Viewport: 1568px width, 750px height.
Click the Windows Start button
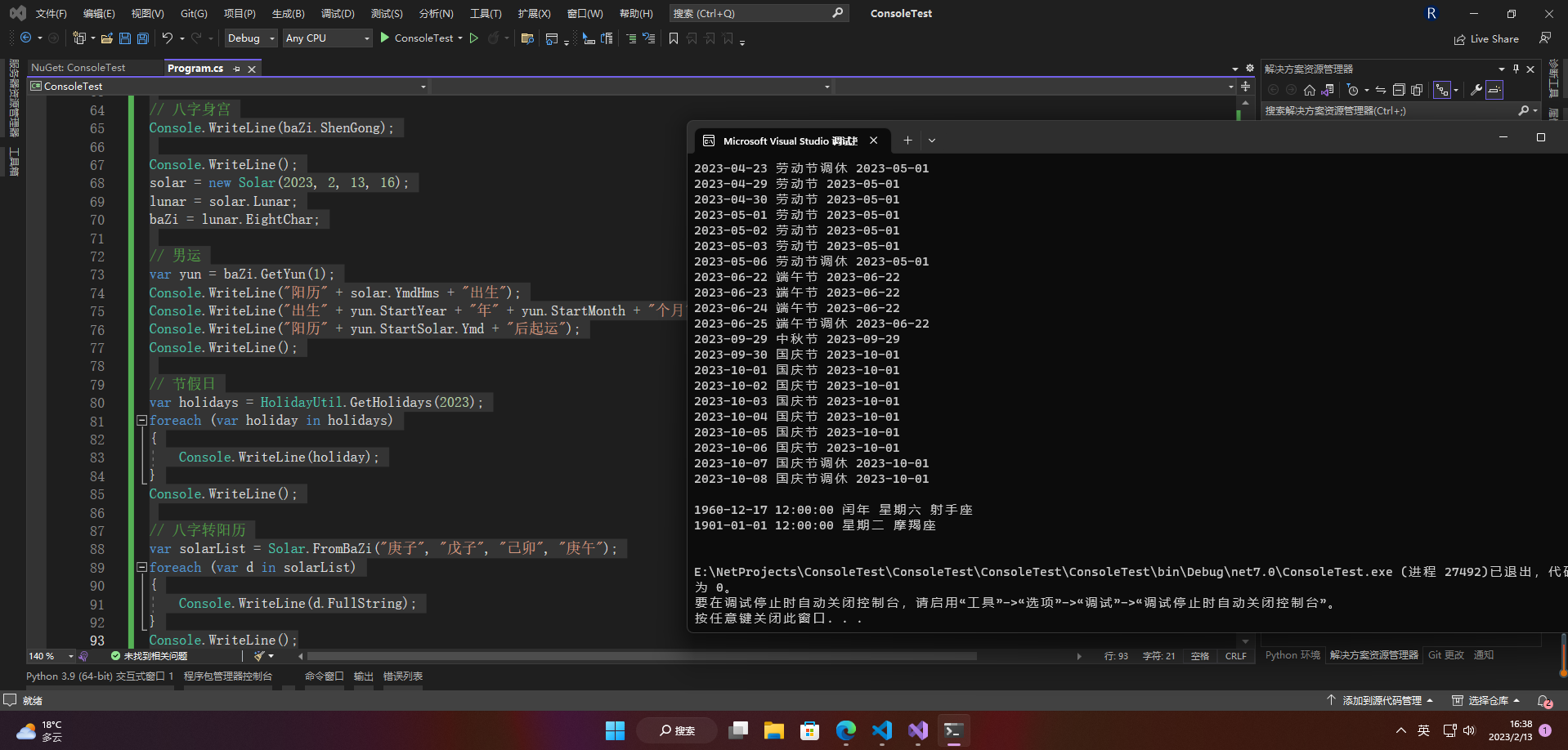point(616,730)
